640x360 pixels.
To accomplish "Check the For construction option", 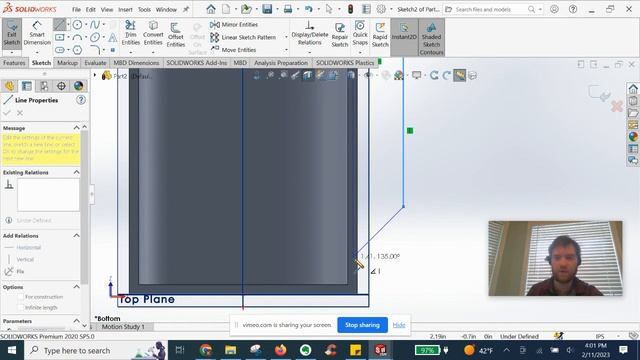I will pyautogui.click(x=20, y=297).
